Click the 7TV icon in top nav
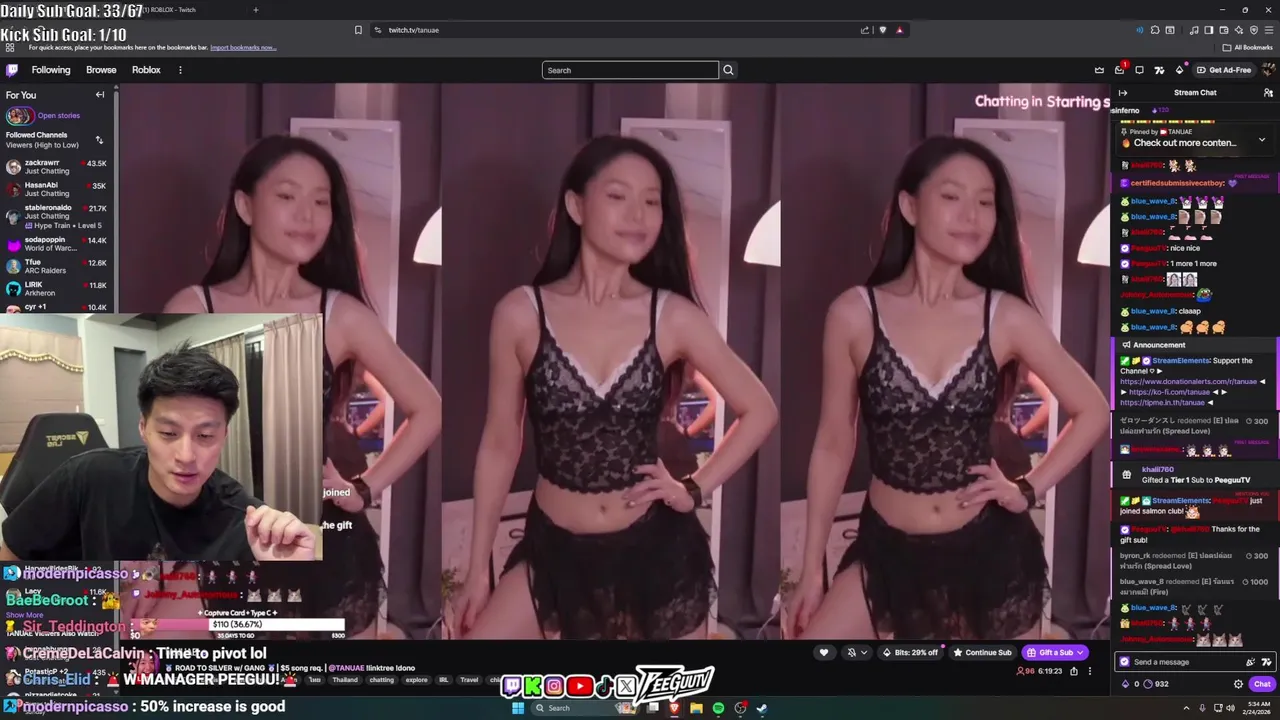 click(1159, 70)
